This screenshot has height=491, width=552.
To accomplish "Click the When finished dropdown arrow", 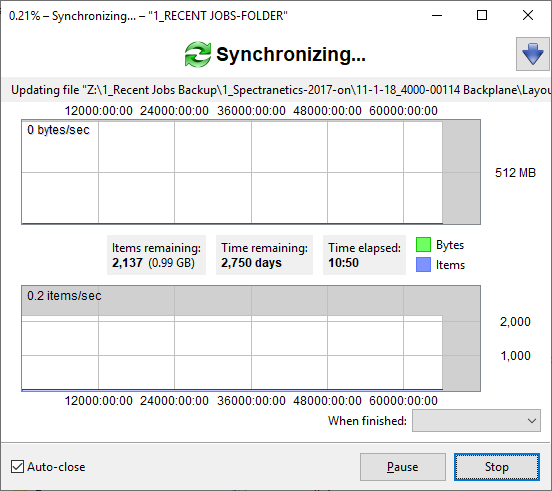I will pyautogui.click(x=532, y=421).
